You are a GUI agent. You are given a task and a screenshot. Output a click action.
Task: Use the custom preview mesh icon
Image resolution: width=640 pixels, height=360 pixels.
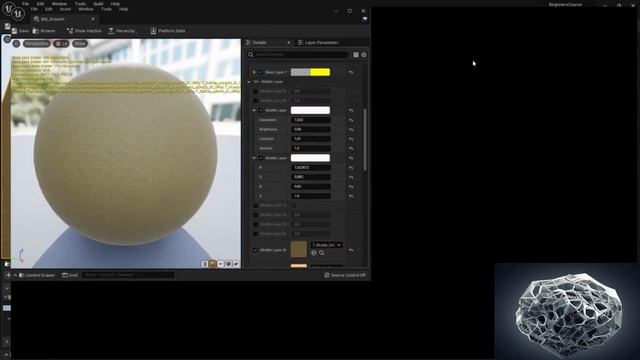click(236, 264)
